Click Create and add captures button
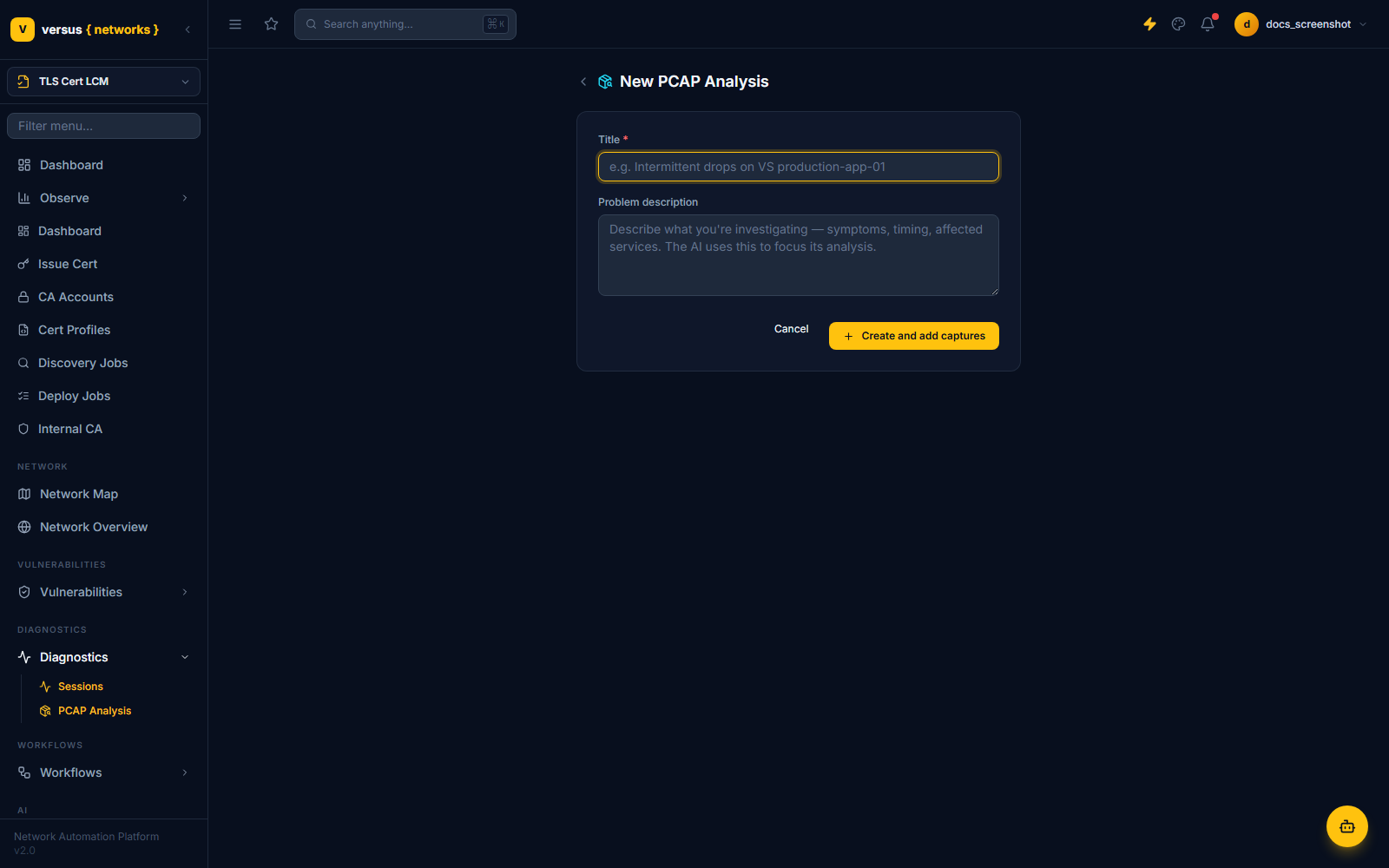The width and height of the screenshot is (1389, 868). point(914,336)
